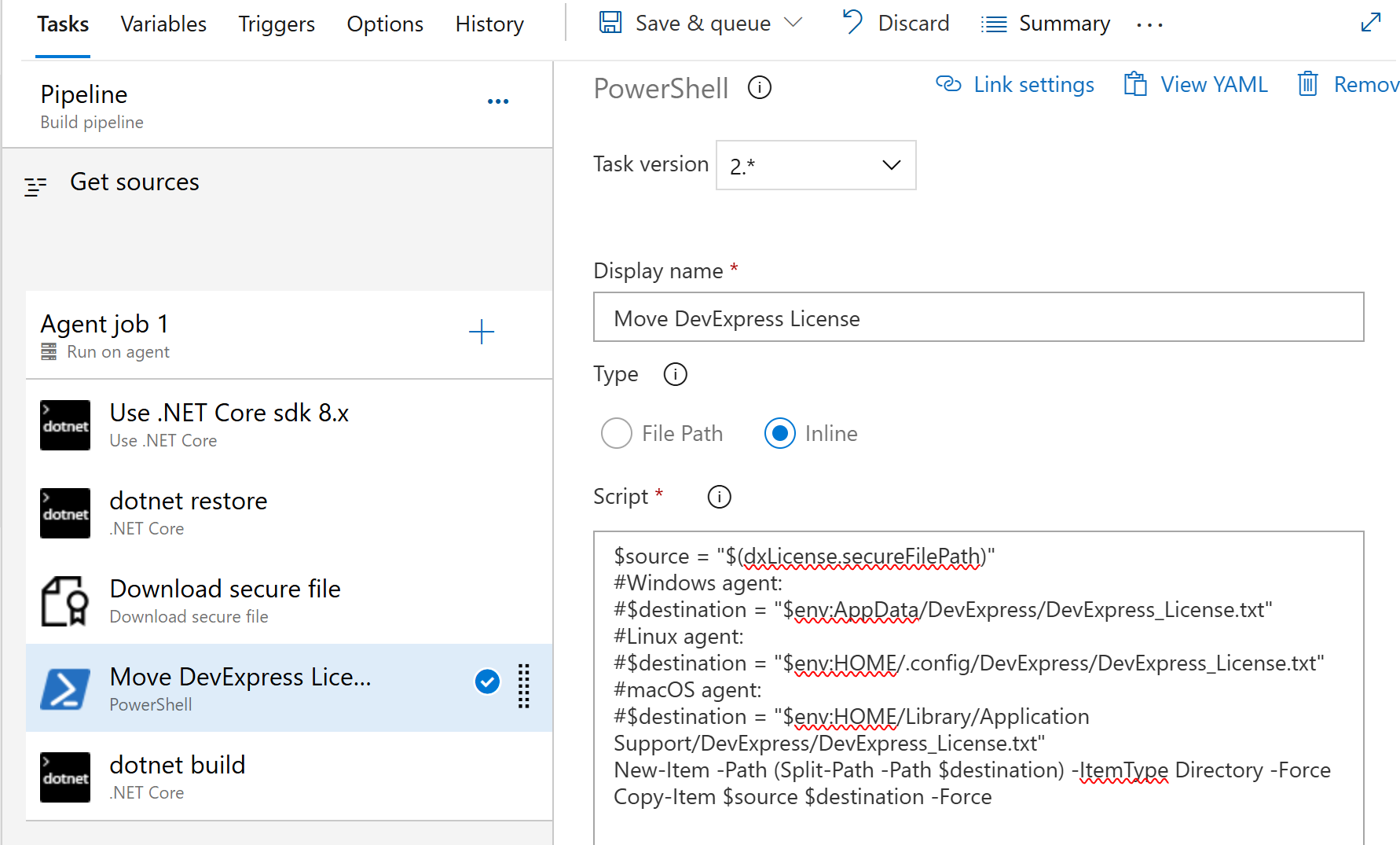The height and width of the screenshot is (845, 1400).
Task: Click the PowerShell task icon
Action: pyautogui.click(x=65, y=689)
